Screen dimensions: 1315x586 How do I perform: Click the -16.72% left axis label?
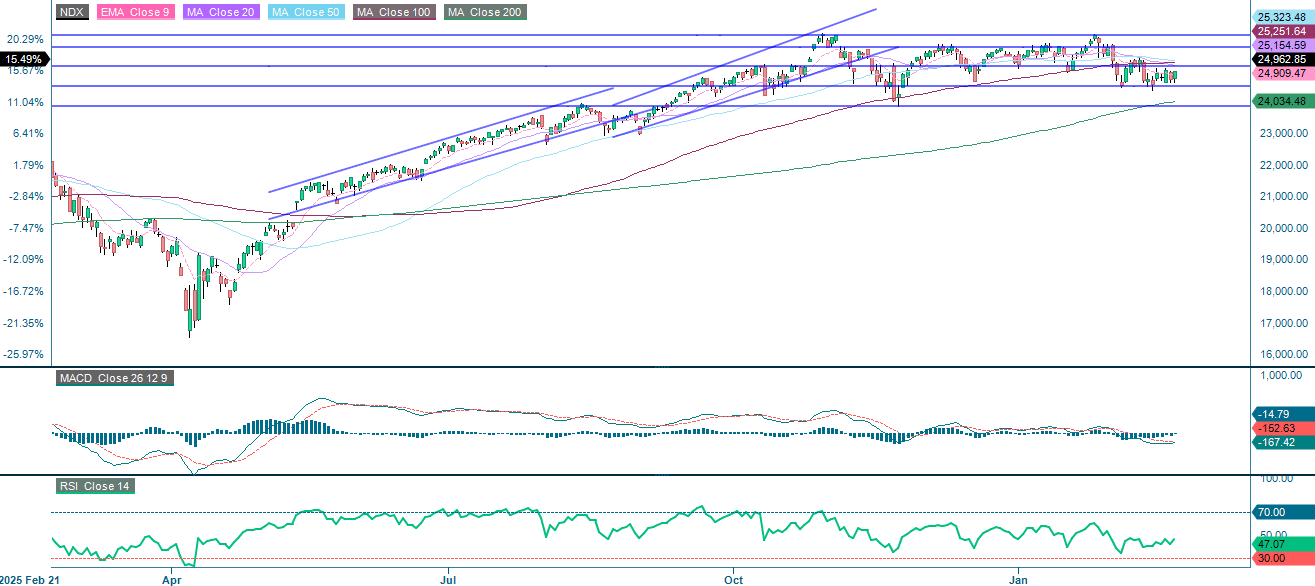pyautogui.click(x=23, y=291)
